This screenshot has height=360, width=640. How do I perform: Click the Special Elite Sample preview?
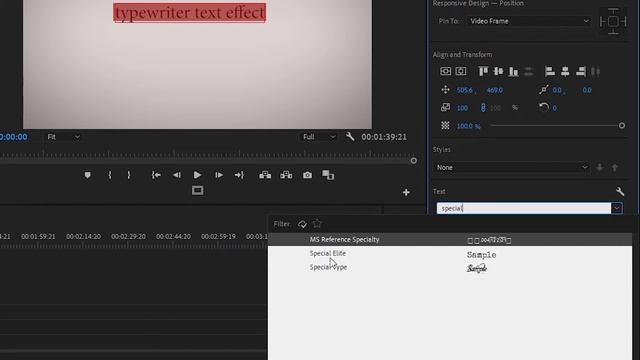click(482, 255)
